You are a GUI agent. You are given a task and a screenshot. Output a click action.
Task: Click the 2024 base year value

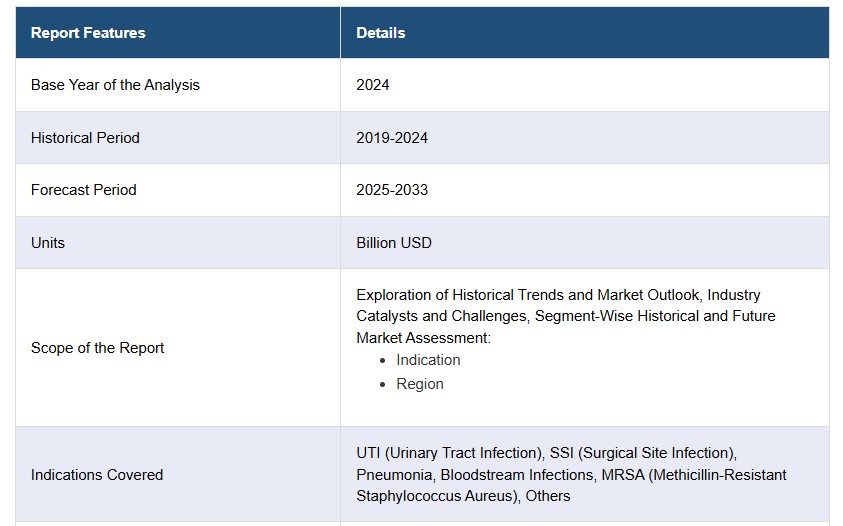pyautogui.click(x=373, y=85)
